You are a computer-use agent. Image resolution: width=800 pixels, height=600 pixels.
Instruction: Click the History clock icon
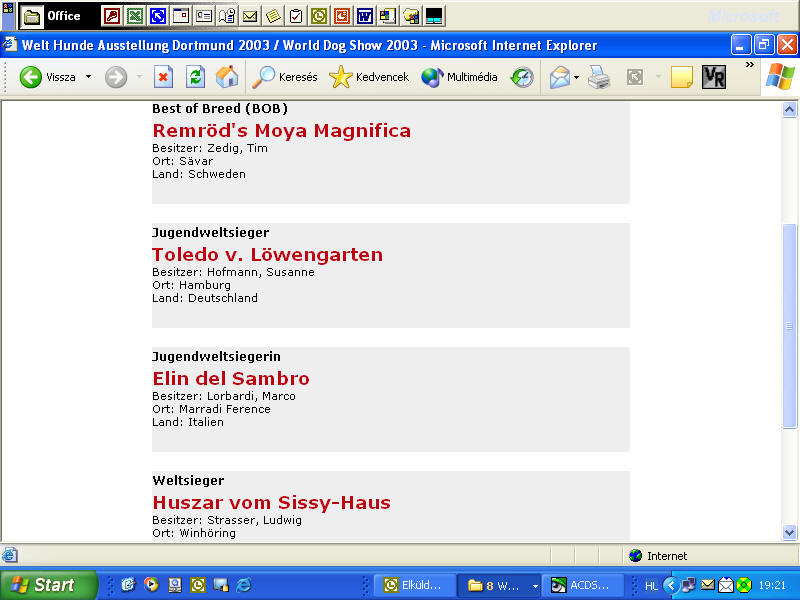click(x=522, y=77)
